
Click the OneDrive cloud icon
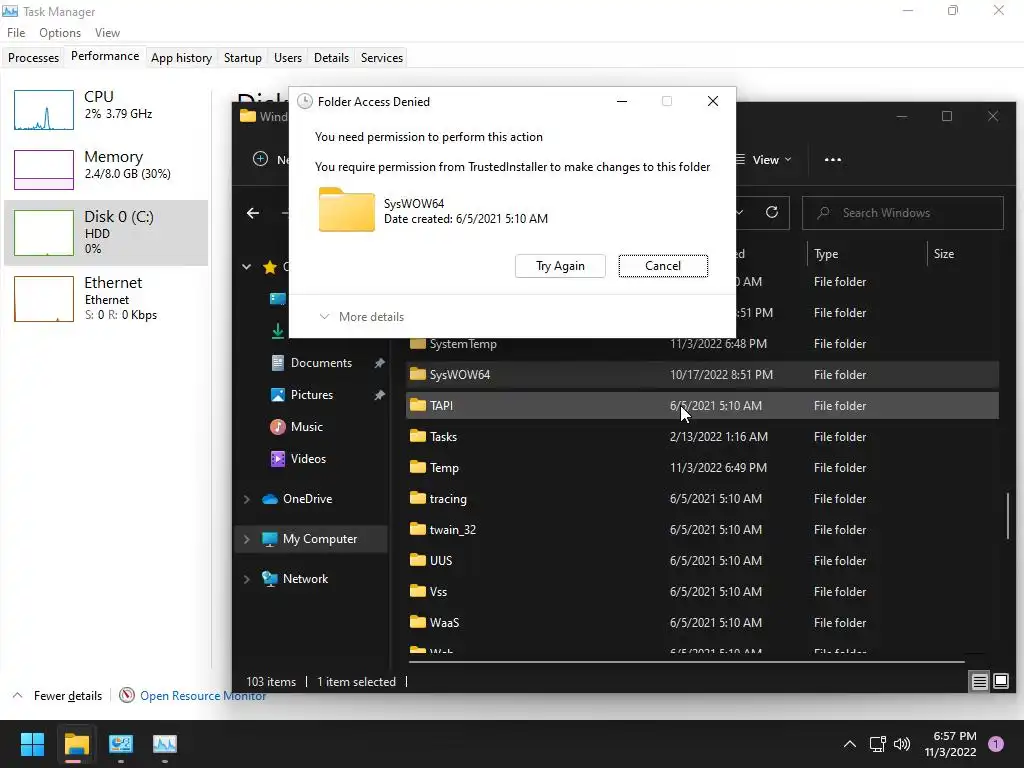[x=270, y=499]
